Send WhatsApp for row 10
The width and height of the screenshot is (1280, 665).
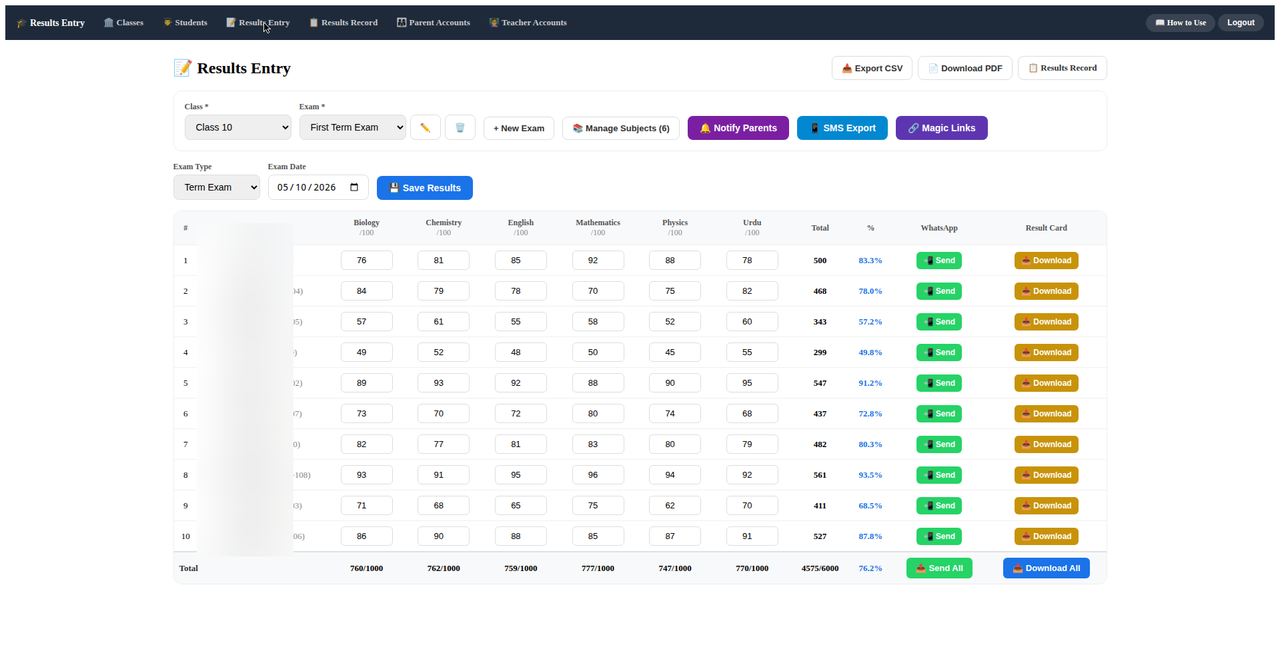pyautogui.click(x=939, y=536)
